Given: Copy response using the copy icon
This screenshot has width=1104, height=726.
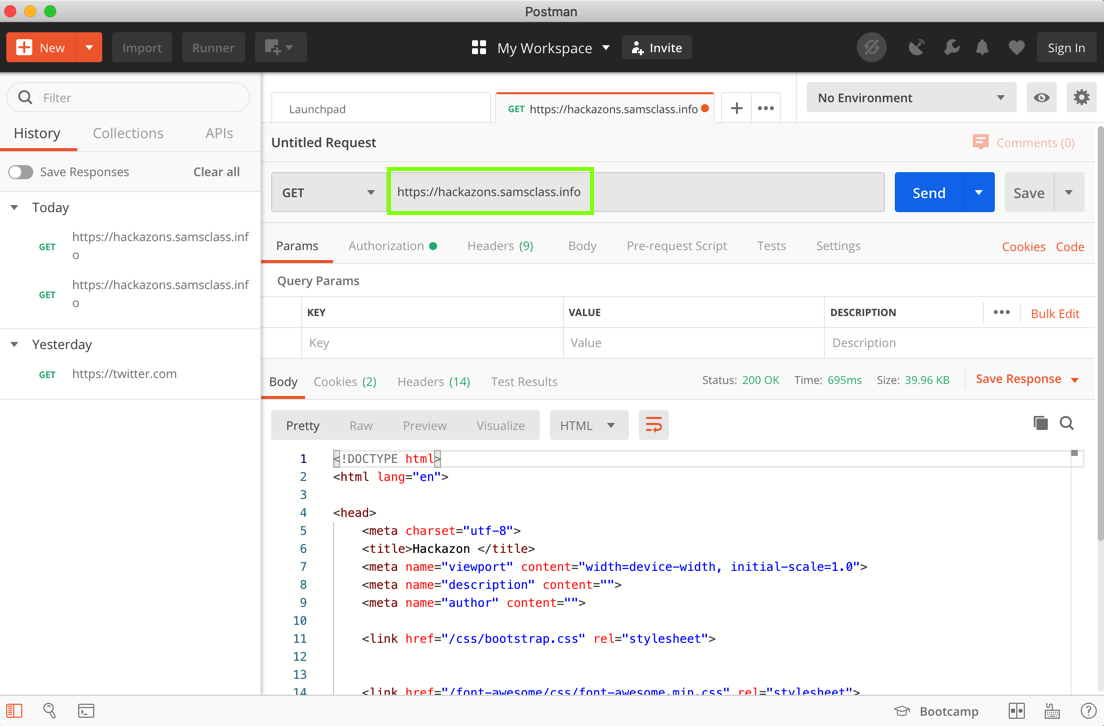Looking at the screenshot, I should point(1040,423).
